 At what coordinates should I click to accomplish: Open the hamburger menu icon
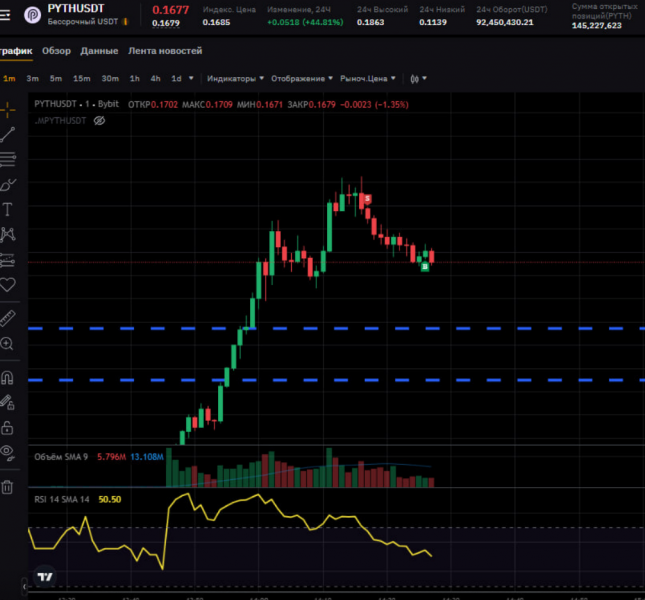(5, 16)
